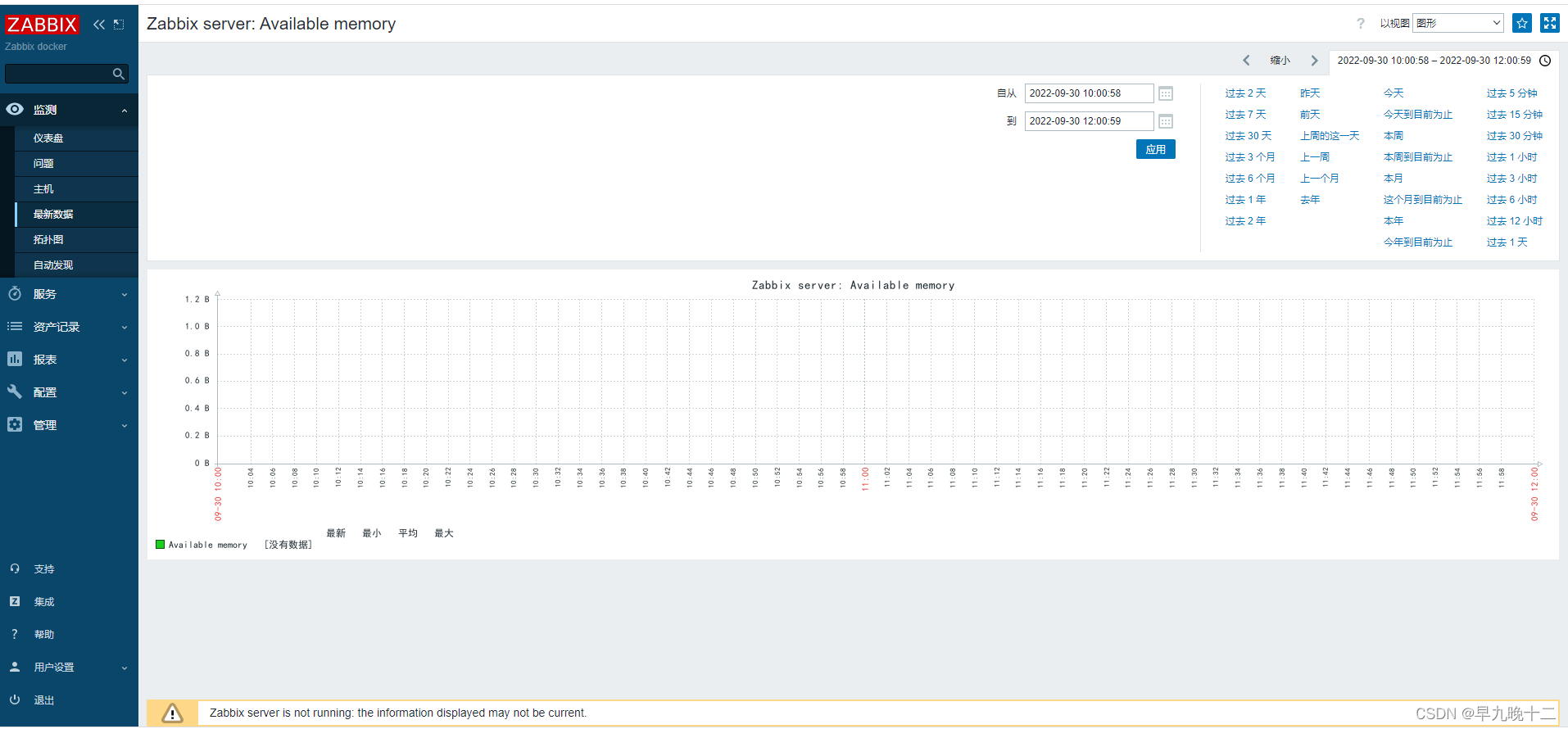Open 仪表盘 dashboard page

pyautogui.click(x=48, y=138)
